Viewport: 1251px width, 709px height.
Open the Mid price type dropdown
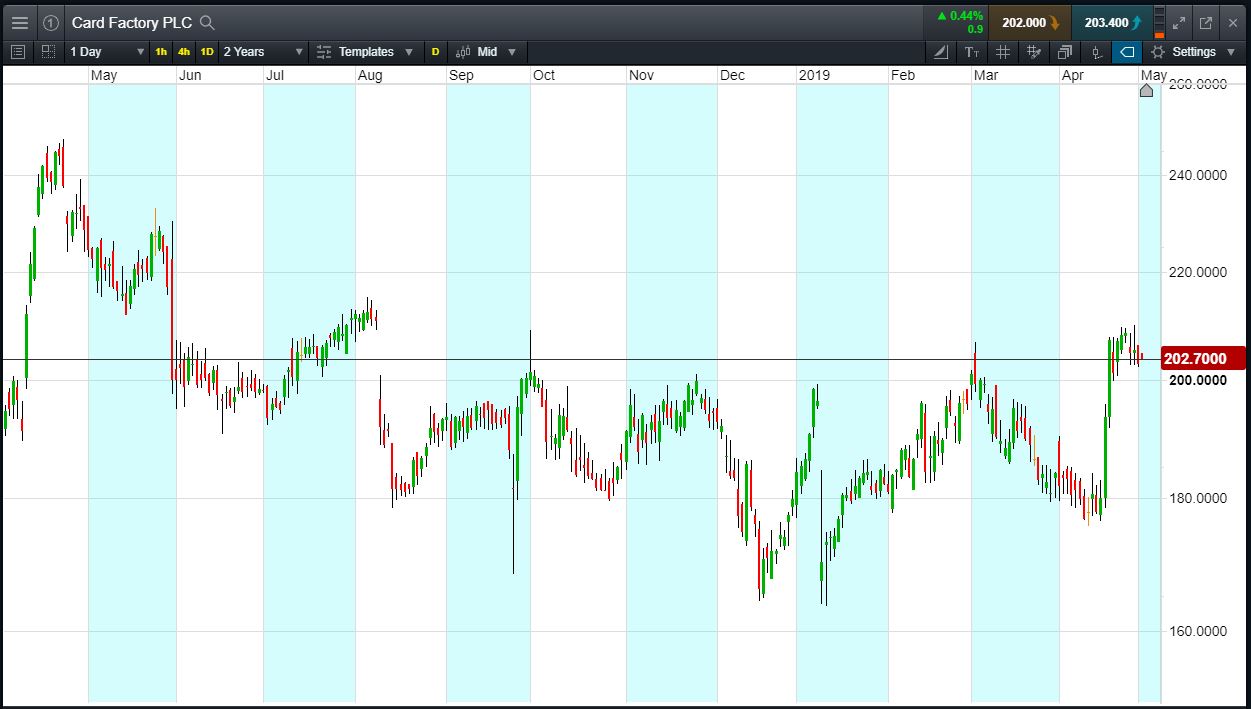[486, 52]
